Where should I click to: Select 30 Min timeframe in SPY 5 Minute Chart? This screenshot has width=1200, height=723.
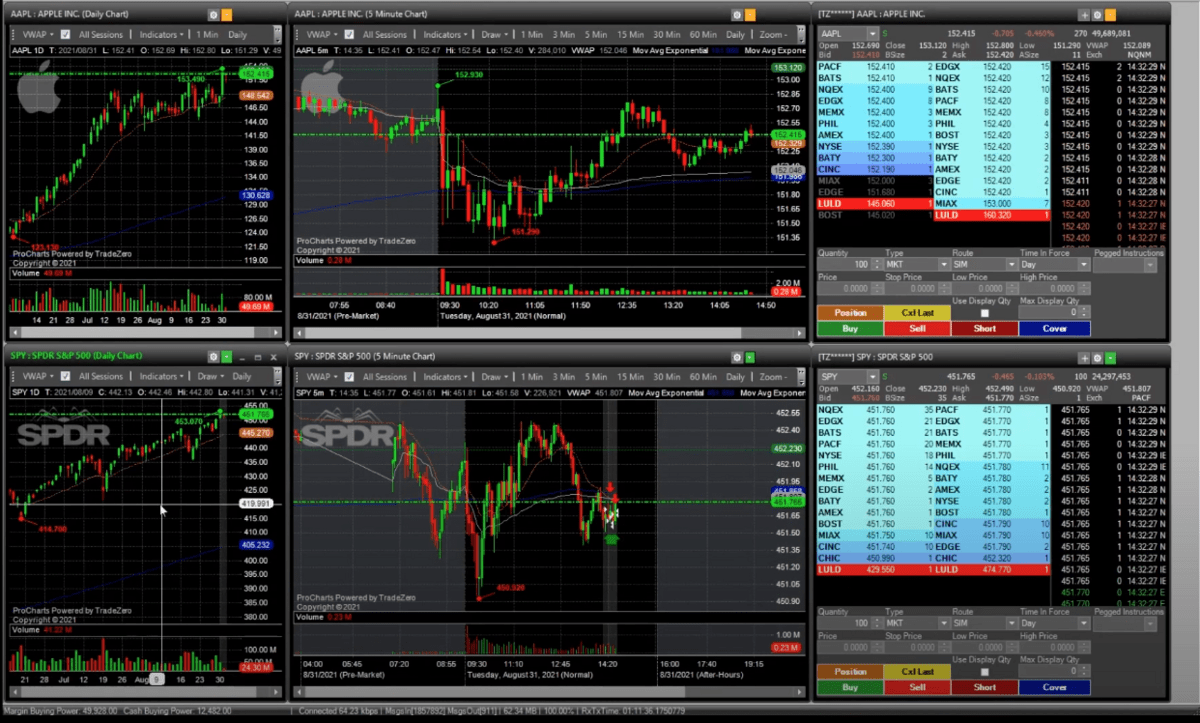point(667,376)
